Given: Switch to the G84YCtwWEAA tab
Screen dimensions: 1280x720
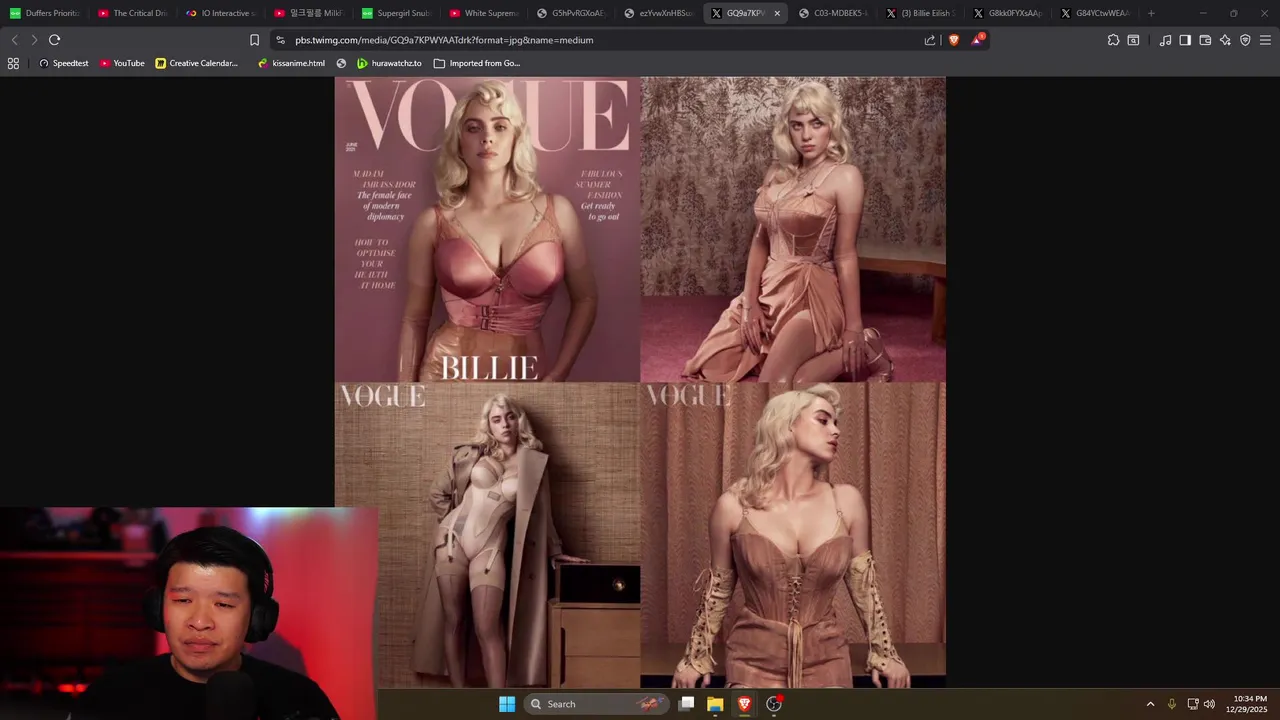Looking at the screenshot, I should (x=1097, y=13).
